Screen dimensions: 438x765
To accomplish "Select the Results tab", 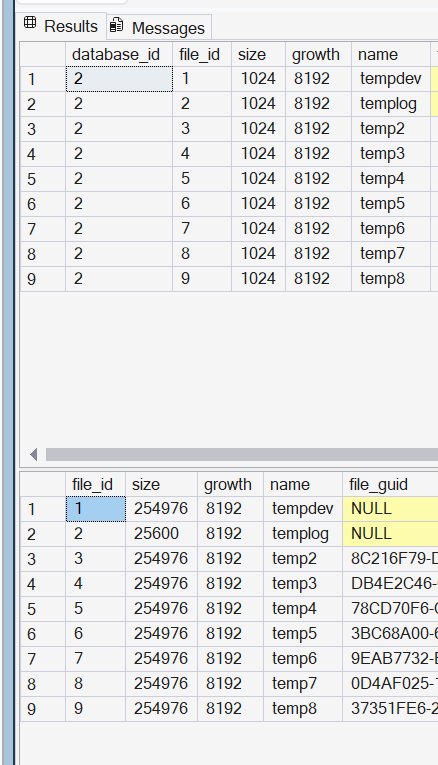I will click(61, 26).
